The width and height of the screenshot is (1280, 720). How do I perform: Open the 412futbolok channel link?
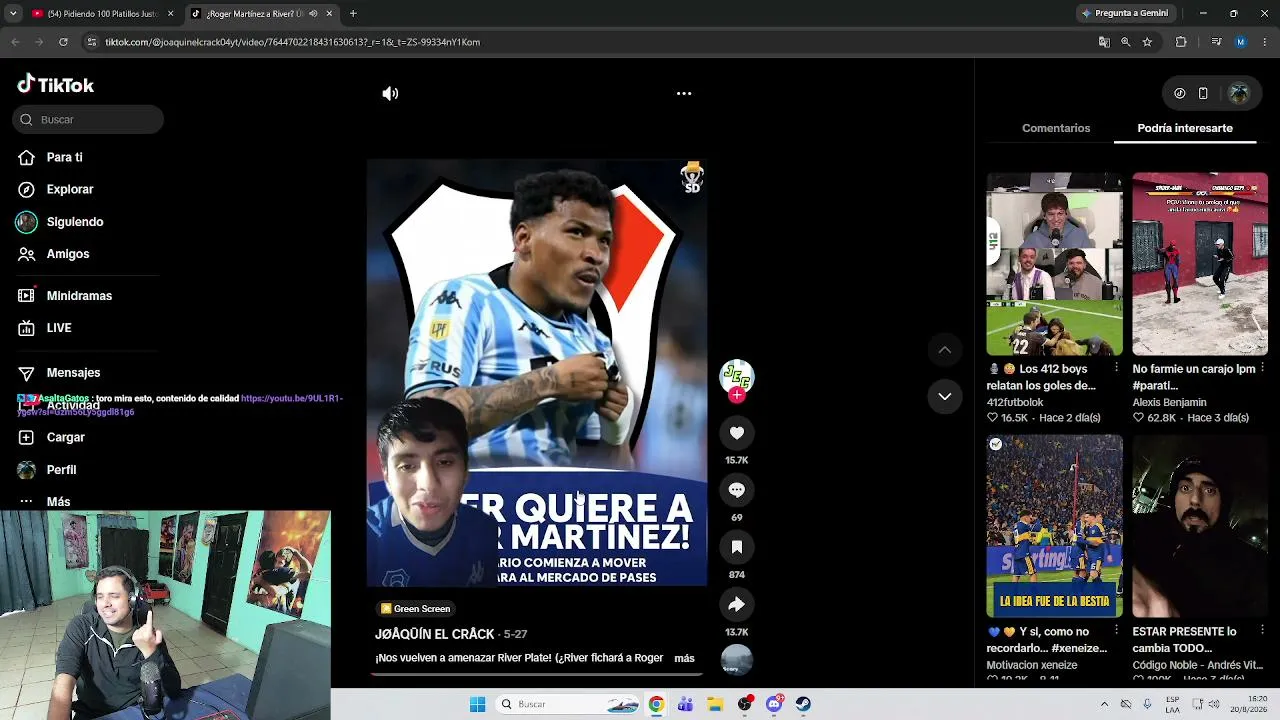tap(1015, 402)
